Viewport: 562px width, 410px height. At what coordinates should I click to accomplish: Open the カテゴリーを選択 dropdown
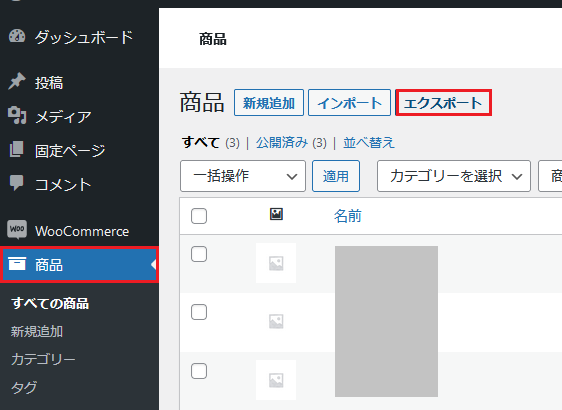click(454, 176)
